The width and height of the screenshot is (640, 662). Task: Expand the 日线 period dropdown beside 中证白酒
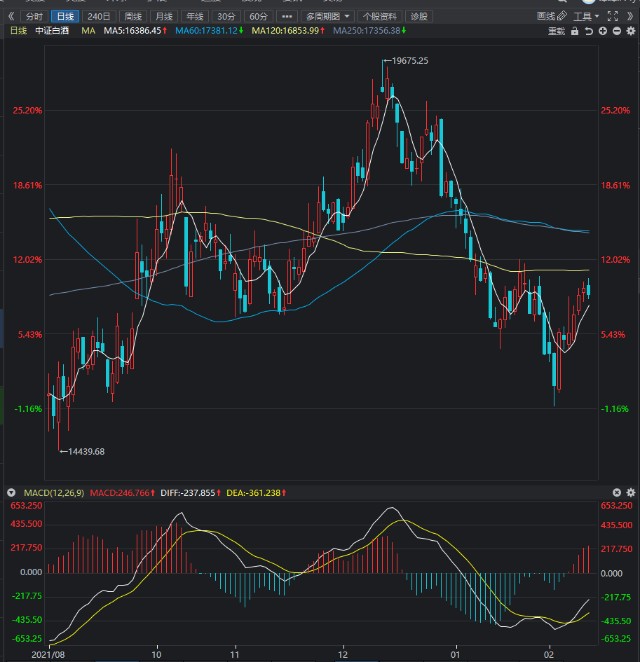click(x=18, y=32)
